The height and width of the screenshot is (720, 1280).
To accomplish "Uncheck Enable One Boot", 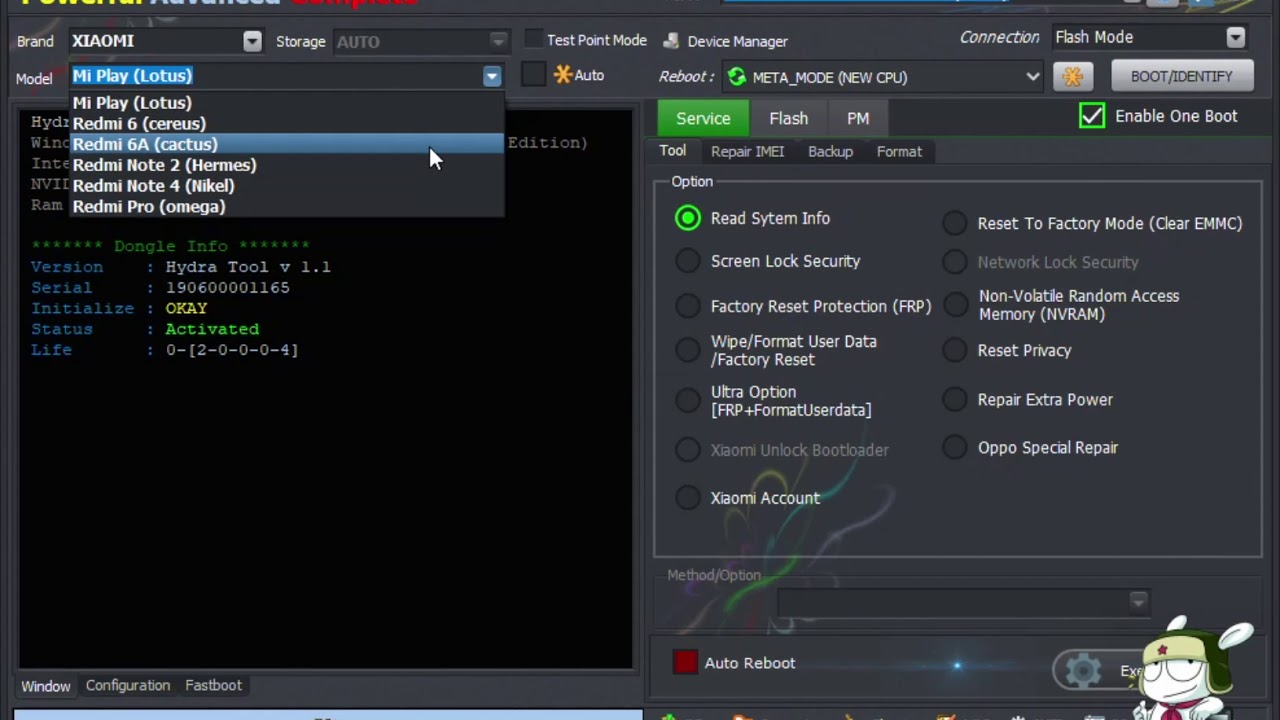I will pyautogui.click(x=1092, y=116).
